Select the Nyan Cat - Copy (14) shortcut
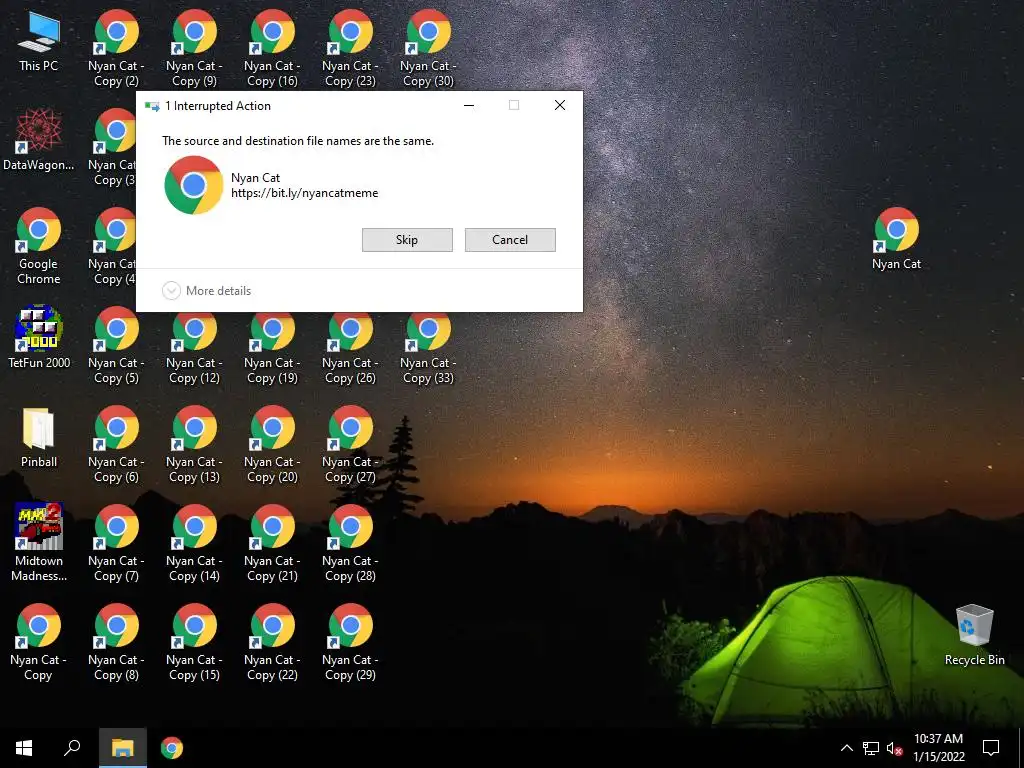1024x768 pixels. coord(194,543)
